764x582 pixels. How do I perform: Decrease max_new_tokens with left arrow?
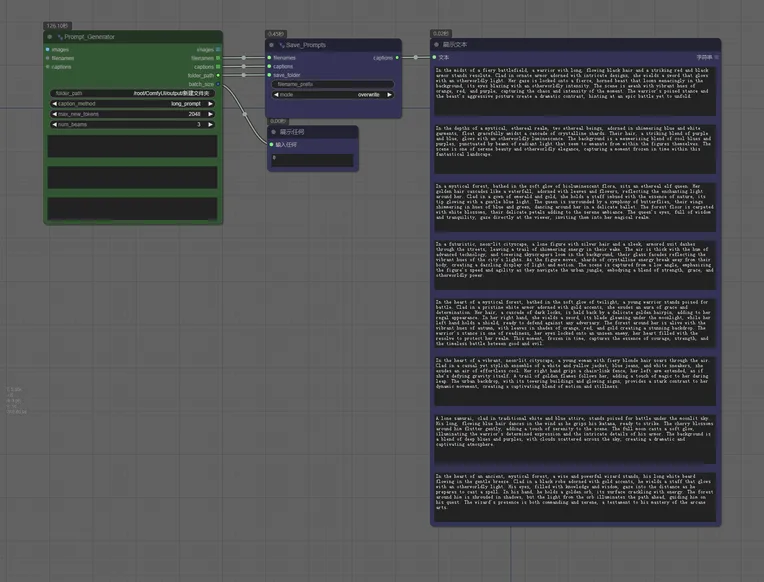pos(54,114)
